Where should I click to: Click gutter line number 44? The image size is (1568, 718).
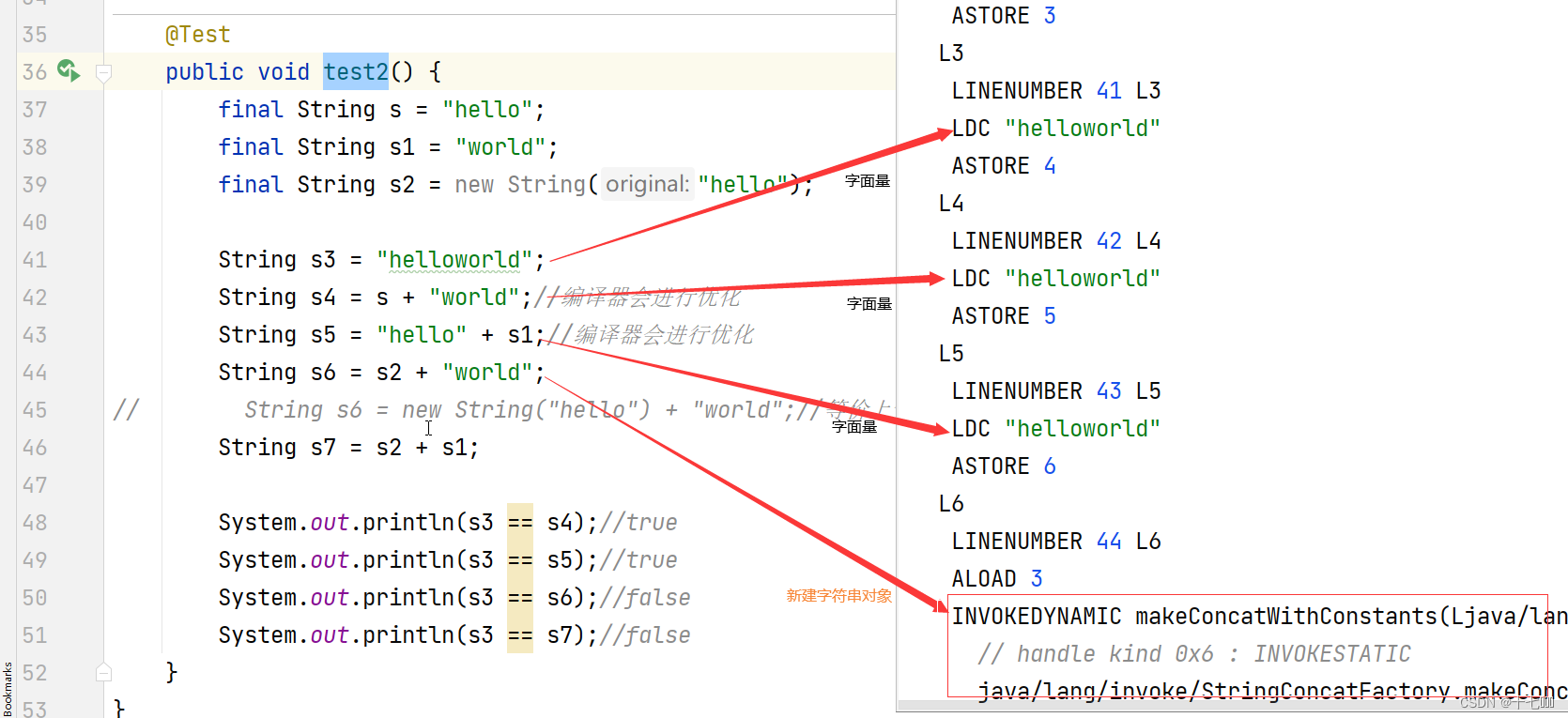point(35,373)
